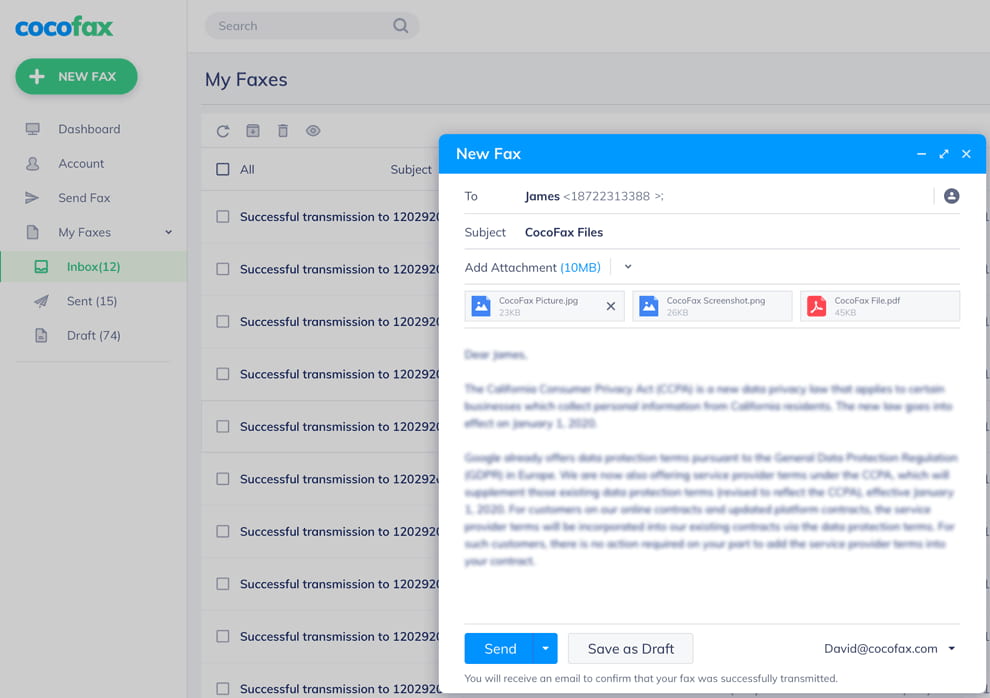
Task: Check the sixth Successful transmission row checkbox
Action: coord(223,479)
